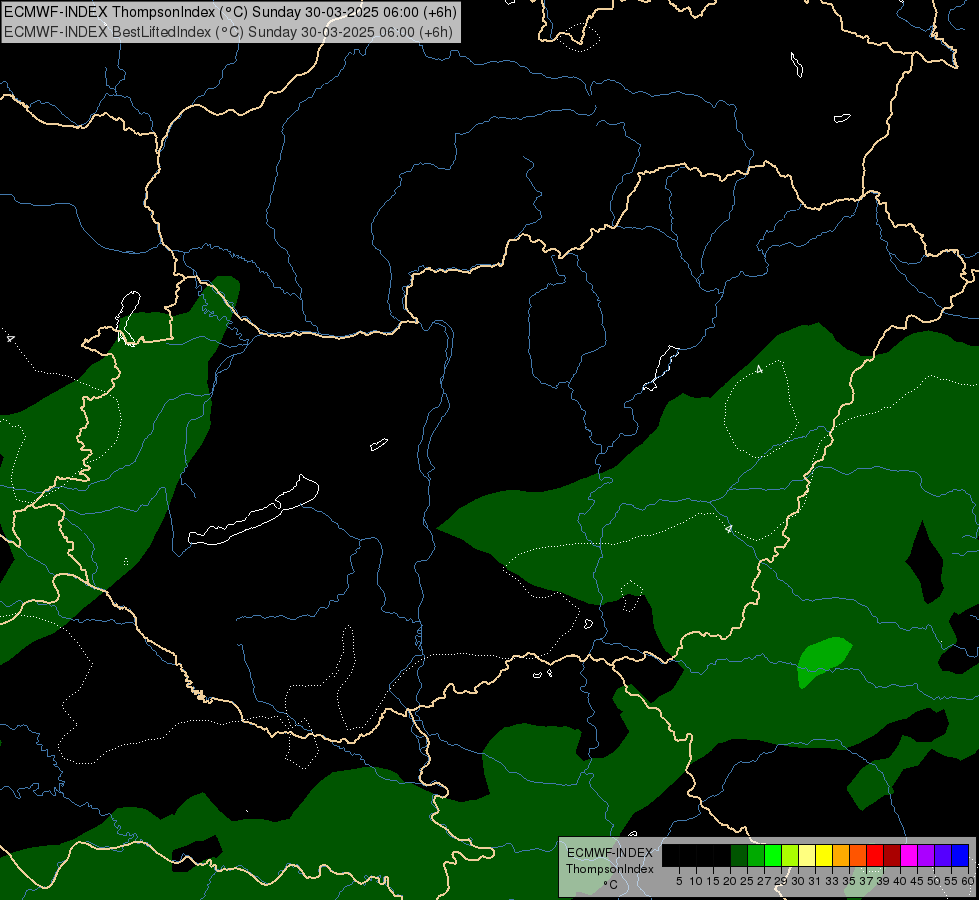
Task: Select the red 37–39 legend swatch
Action: (875, 855)
